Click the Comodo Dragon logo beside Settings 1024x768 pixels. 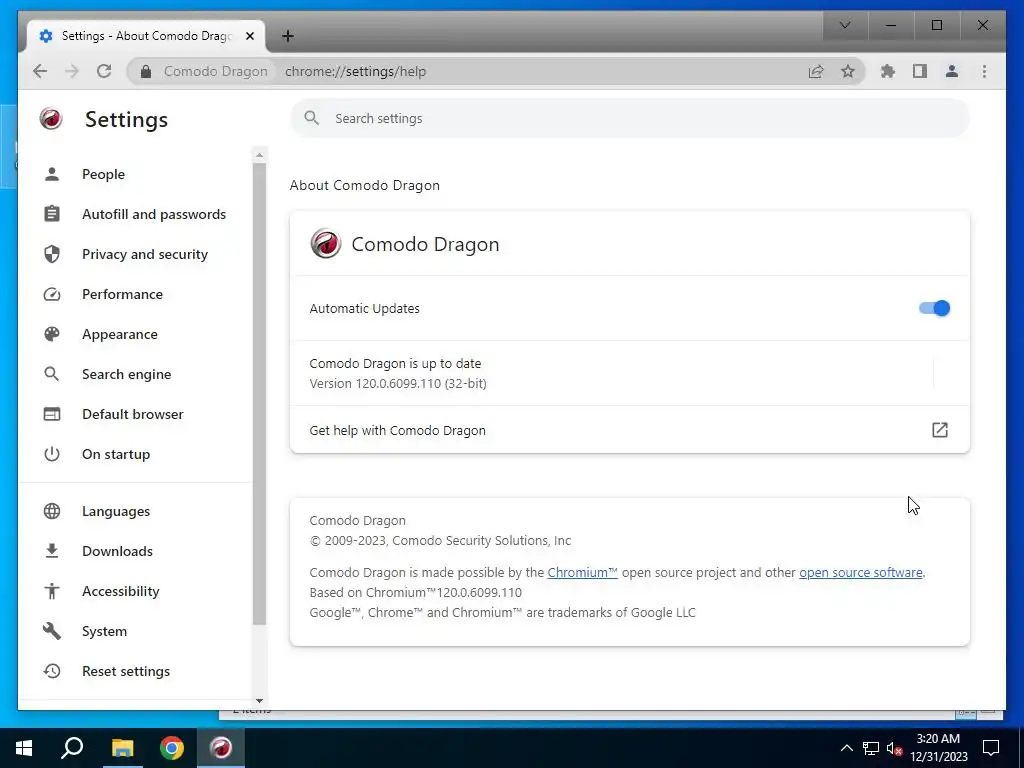pyautogui.click(x=51, y=119)
